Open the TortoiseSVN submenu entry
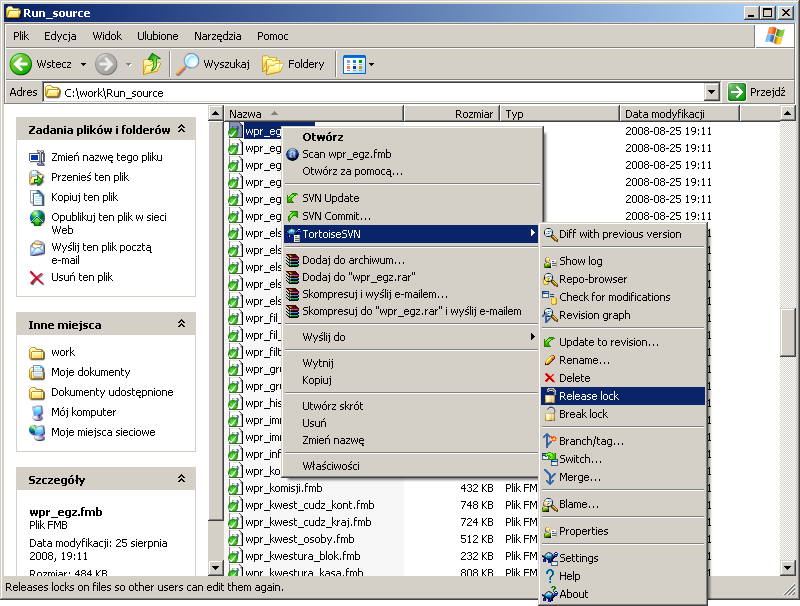The height and width of the screenshot is (606, 800). [412, 234]
